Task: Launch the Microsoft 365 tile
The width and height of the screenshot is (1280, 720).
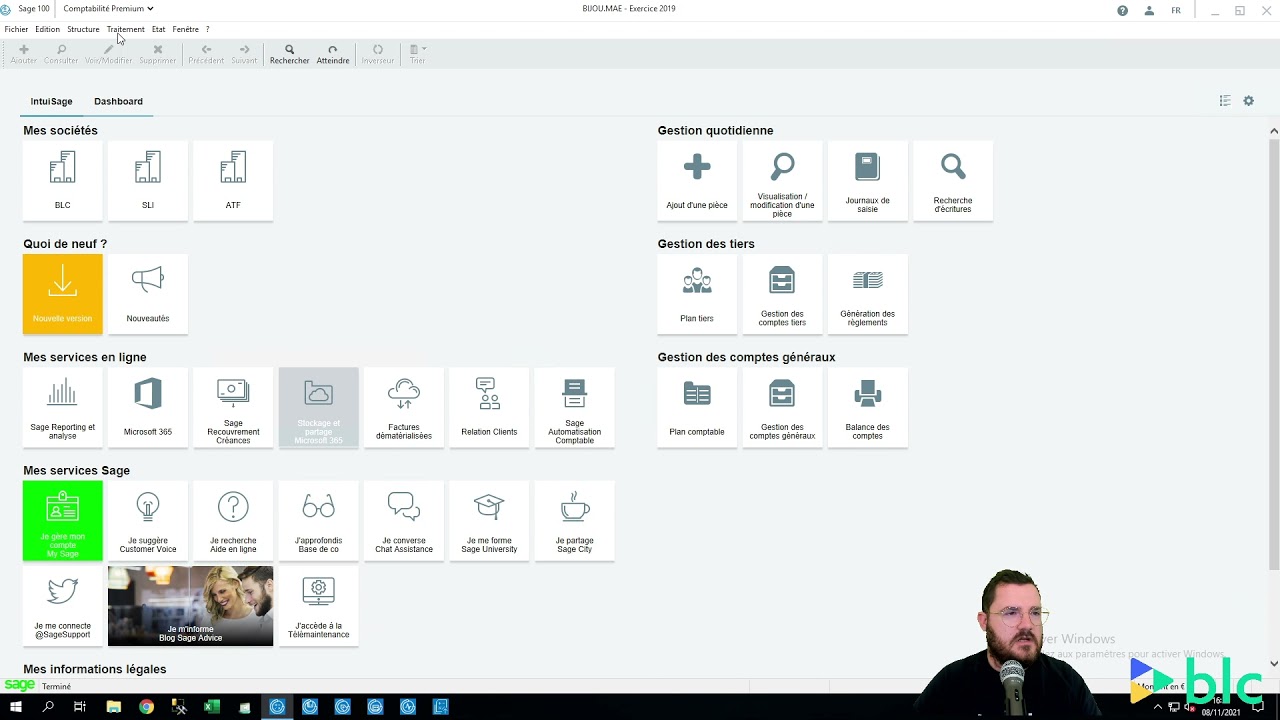Action: point(148,407)
